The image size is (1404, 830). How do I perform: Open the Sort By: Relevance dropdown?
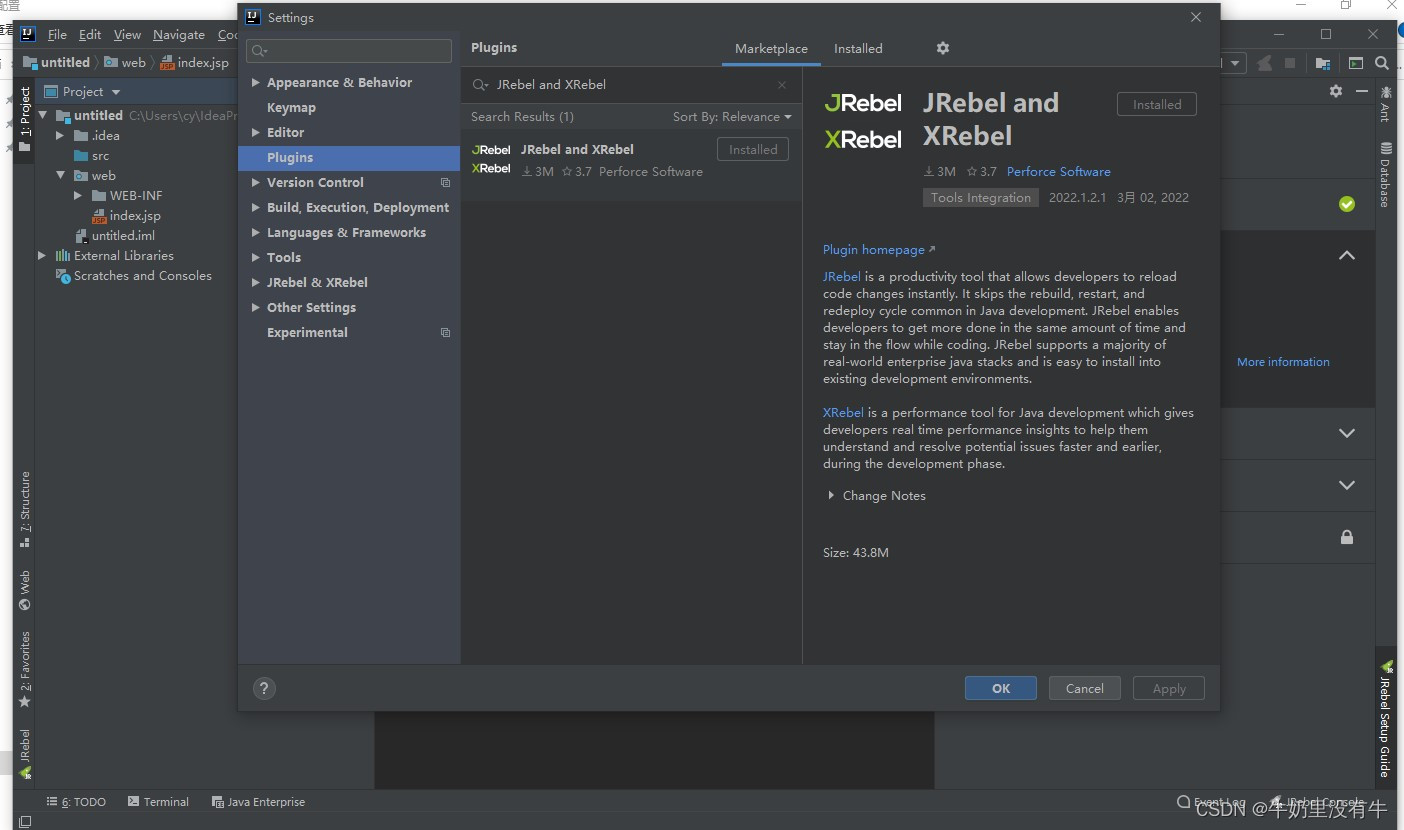tap(732, 117)
